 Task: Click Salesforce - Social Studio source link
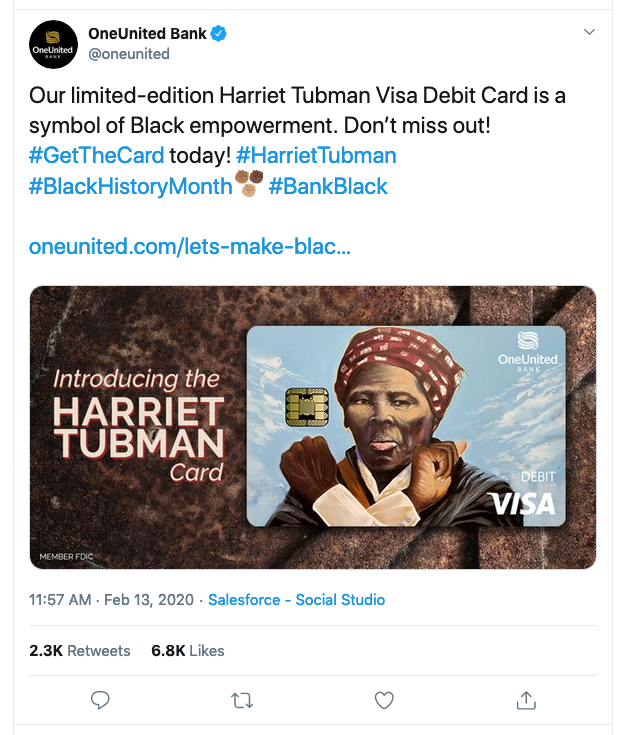pyautogui.click(x=296, y=600)
